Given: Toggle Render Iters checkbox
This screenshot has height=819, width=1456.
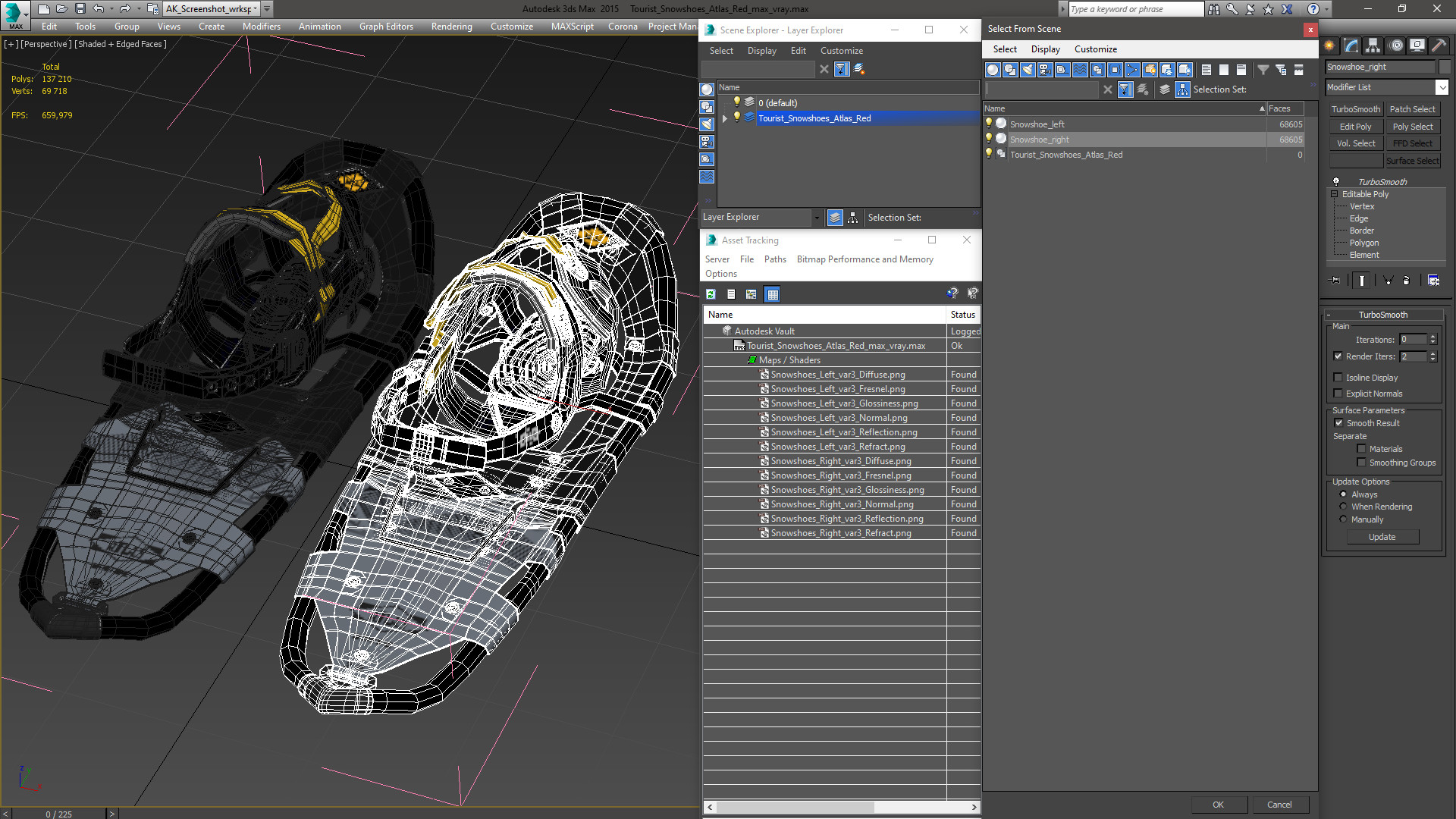Looking at the screenshot, I should tap(1338, 356).
